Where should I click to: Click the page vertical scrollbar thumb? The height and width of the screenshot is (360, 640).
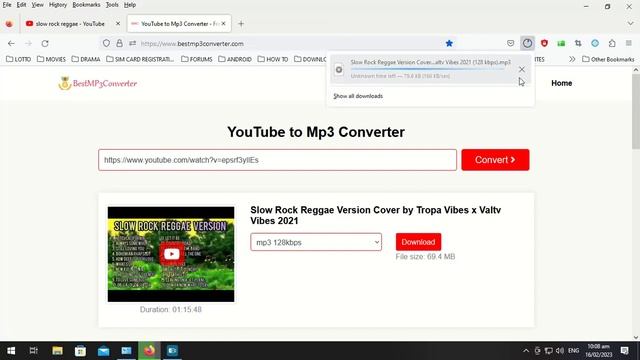tap(636, 111)
